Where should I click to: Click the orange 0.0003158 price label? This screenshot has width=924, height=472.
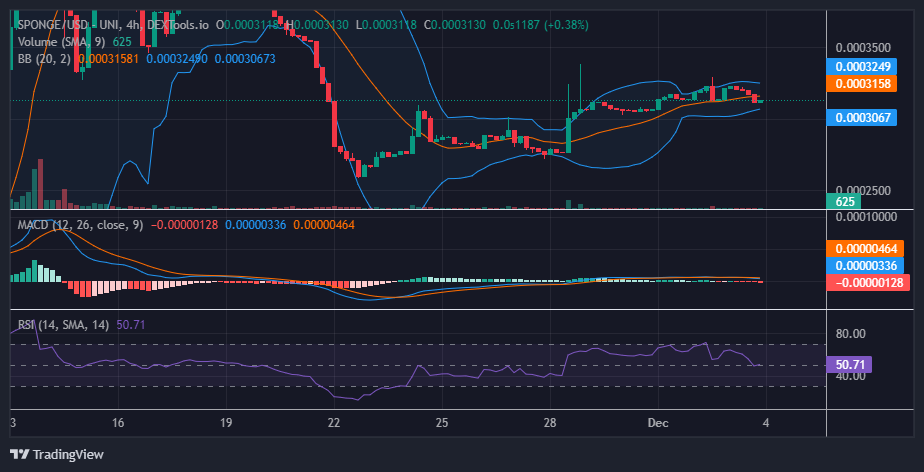862,83
